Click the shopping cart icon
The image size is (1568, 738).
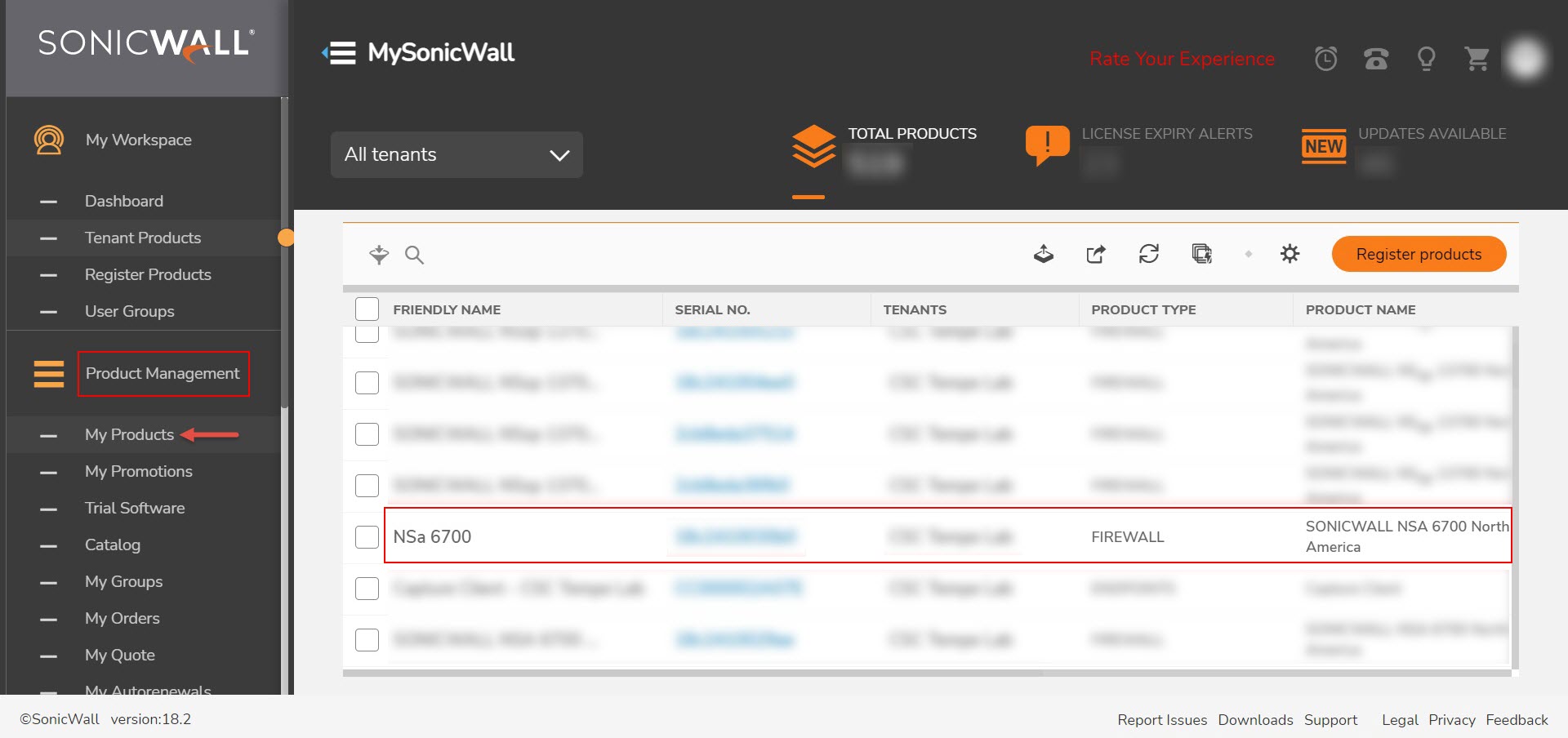point(1477,59)
